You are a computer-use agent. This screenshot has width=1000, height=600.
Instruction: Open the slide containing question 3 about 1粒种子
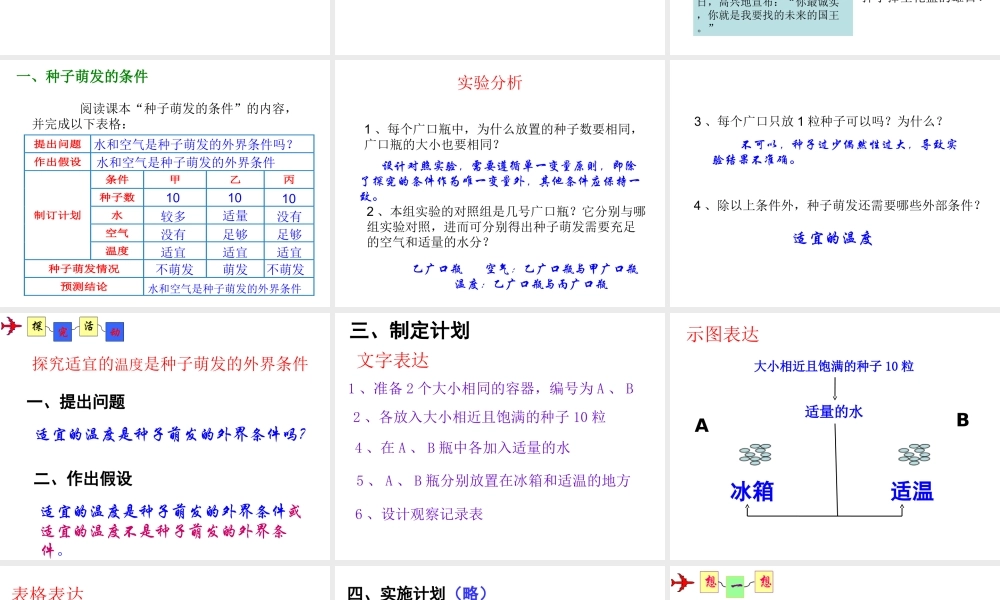pos(835,183)
